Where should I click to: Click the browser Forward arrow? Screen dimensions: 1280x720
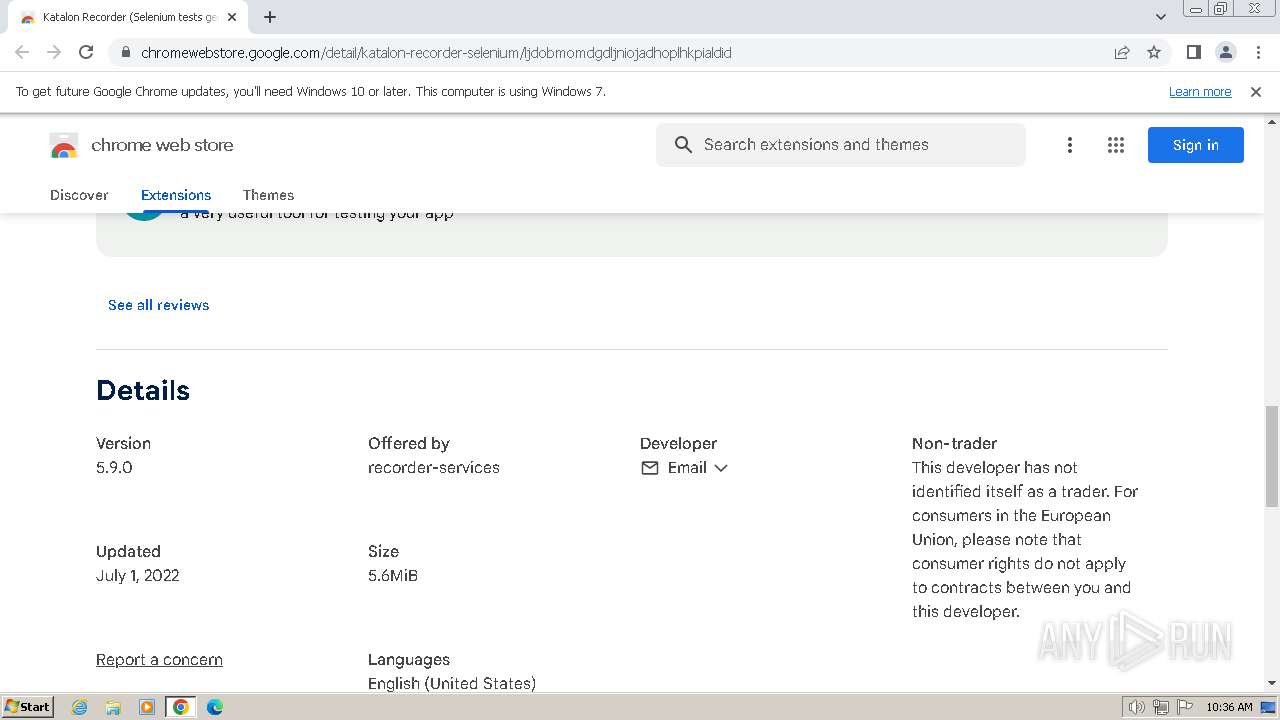[x=54, y=52]
